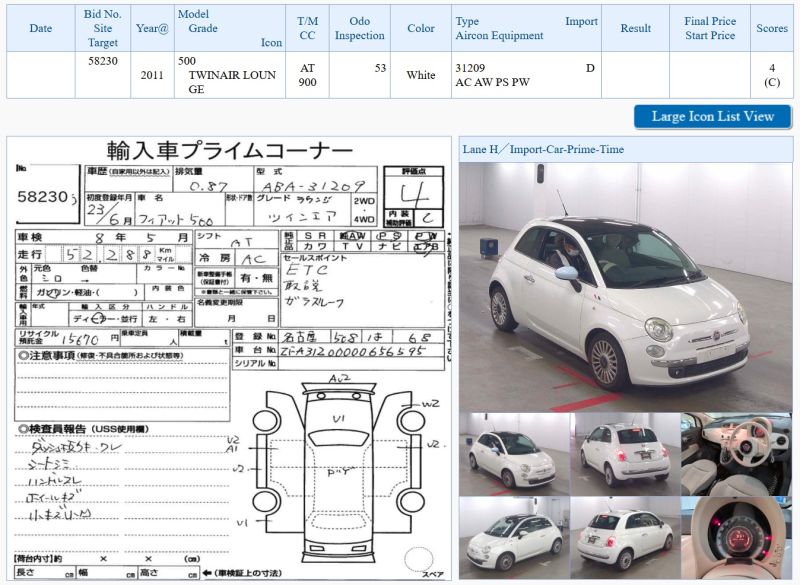Click the Color column header

point(421,29)
